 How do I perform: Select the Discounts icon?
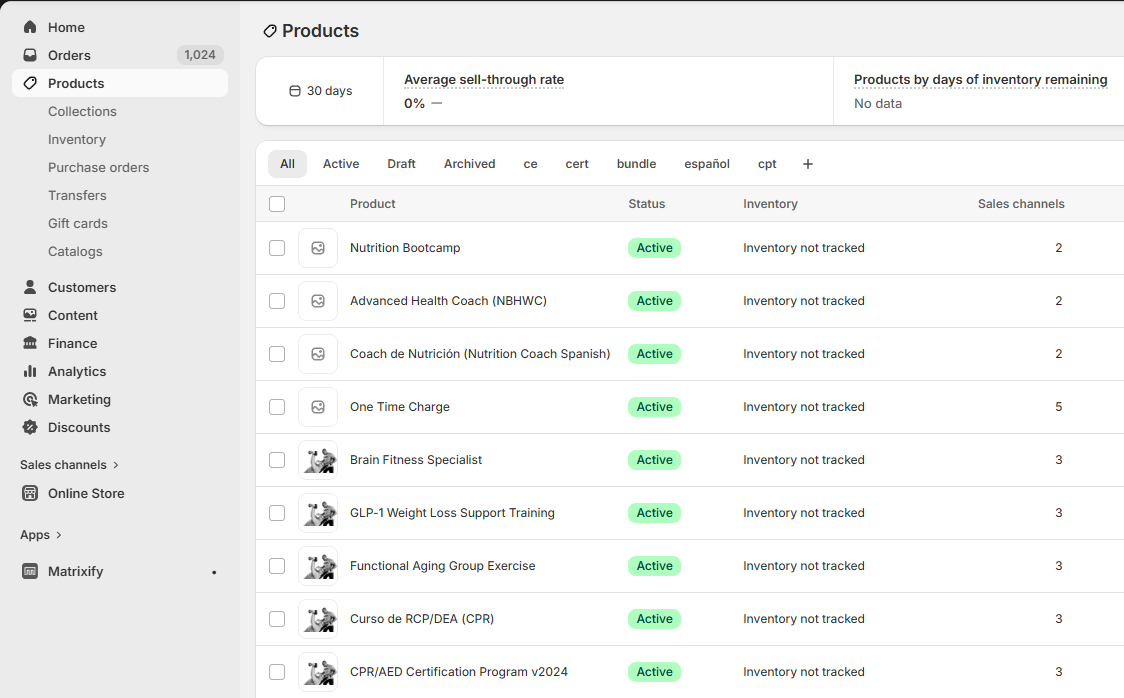point(29,427)
